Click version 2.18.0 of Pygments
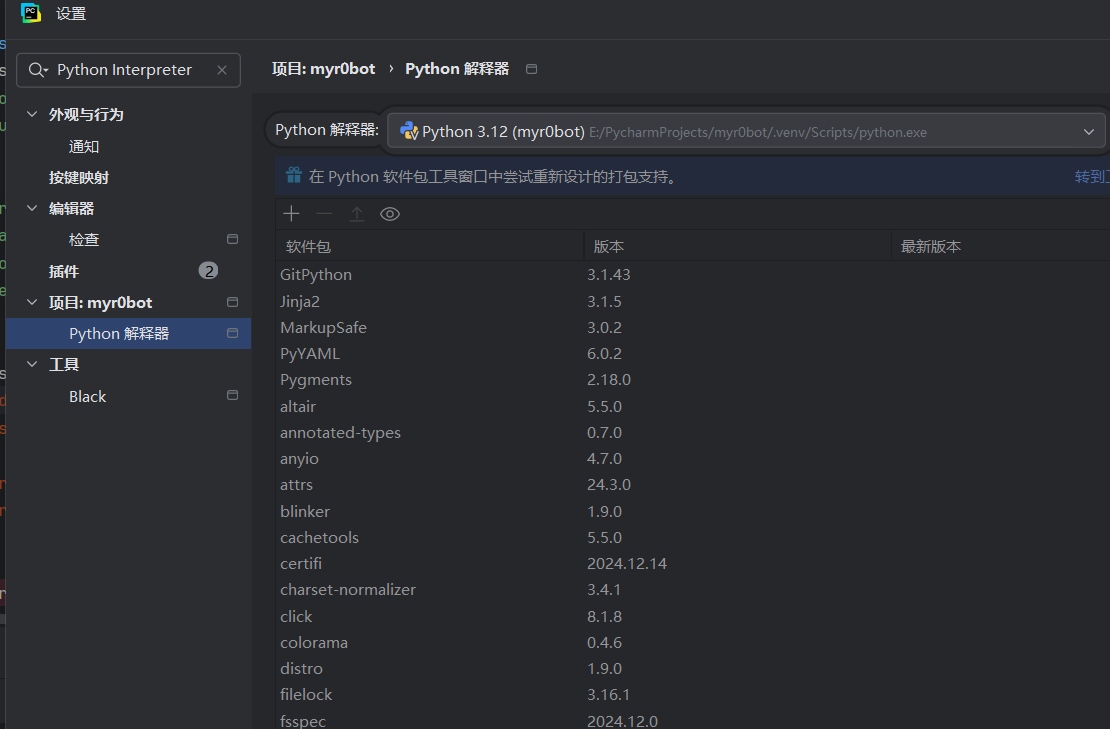This screenshot has height=729, width=1110. [609, 379]
